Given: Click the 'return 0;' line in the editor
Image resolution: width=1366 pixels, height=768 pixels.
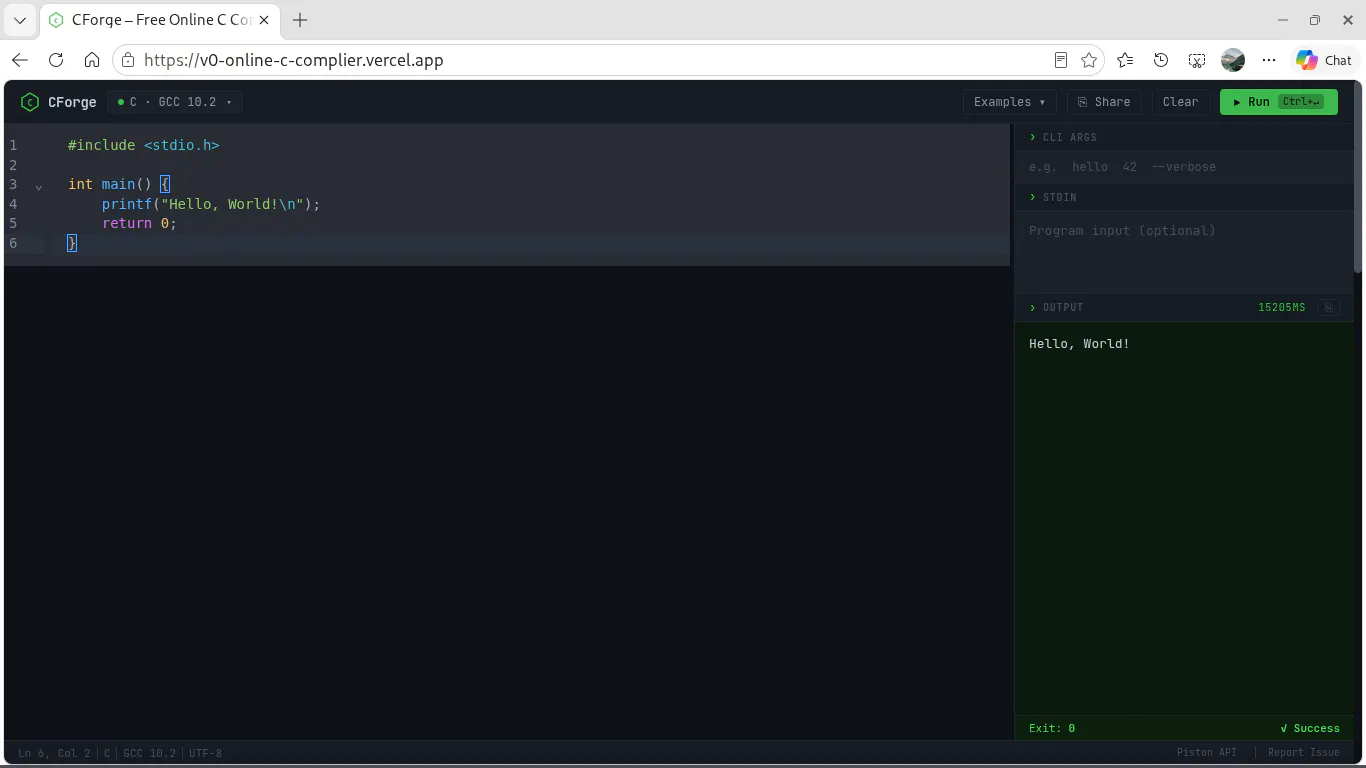Looking at the screenshot, I should coord(139,223).
